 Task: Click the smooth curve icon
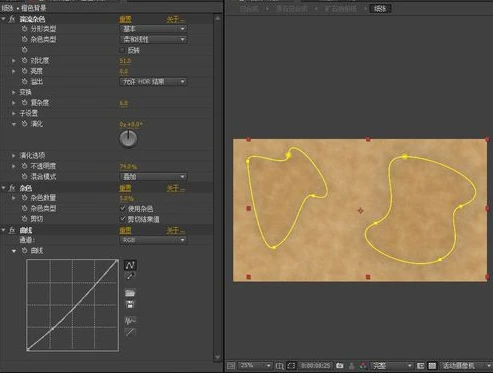tap(130, 321)
